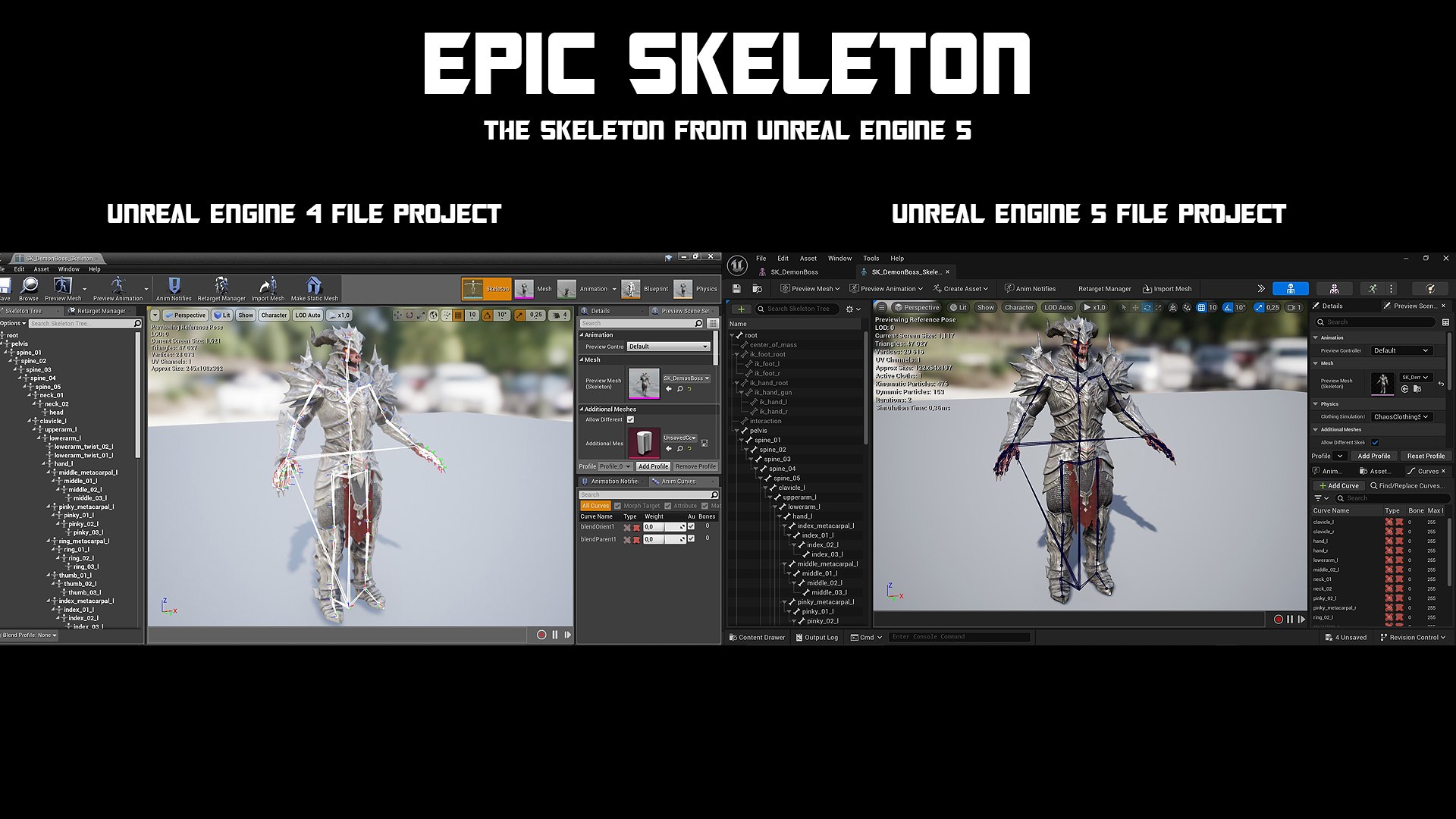Click the Add Curve button in UE5

(1339, 485)
